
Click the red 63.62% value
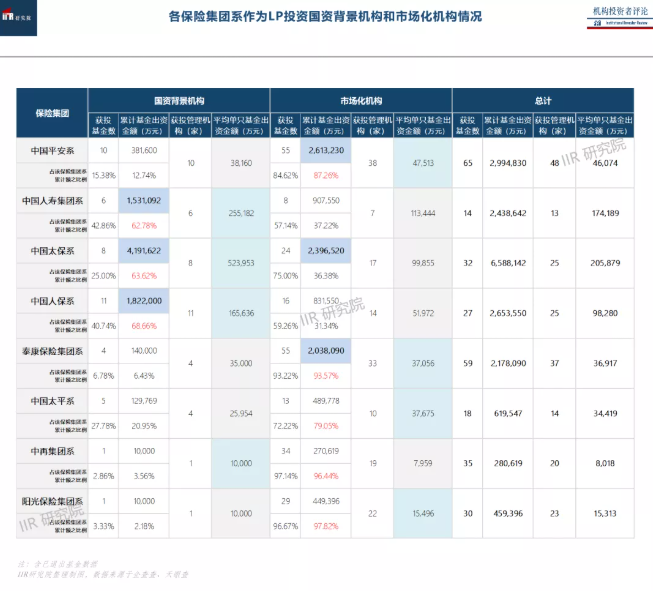pos(144,276)
